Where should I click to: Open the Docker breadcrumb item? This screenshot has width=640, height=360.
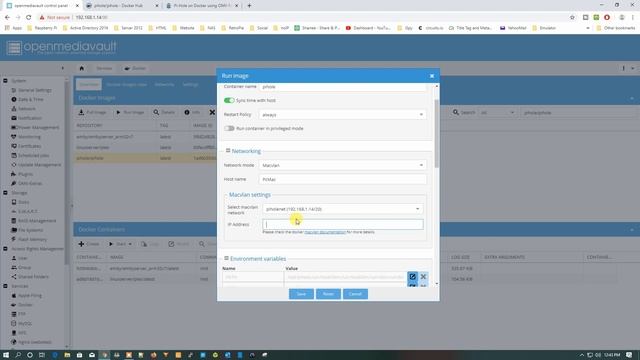click(135, 68)
